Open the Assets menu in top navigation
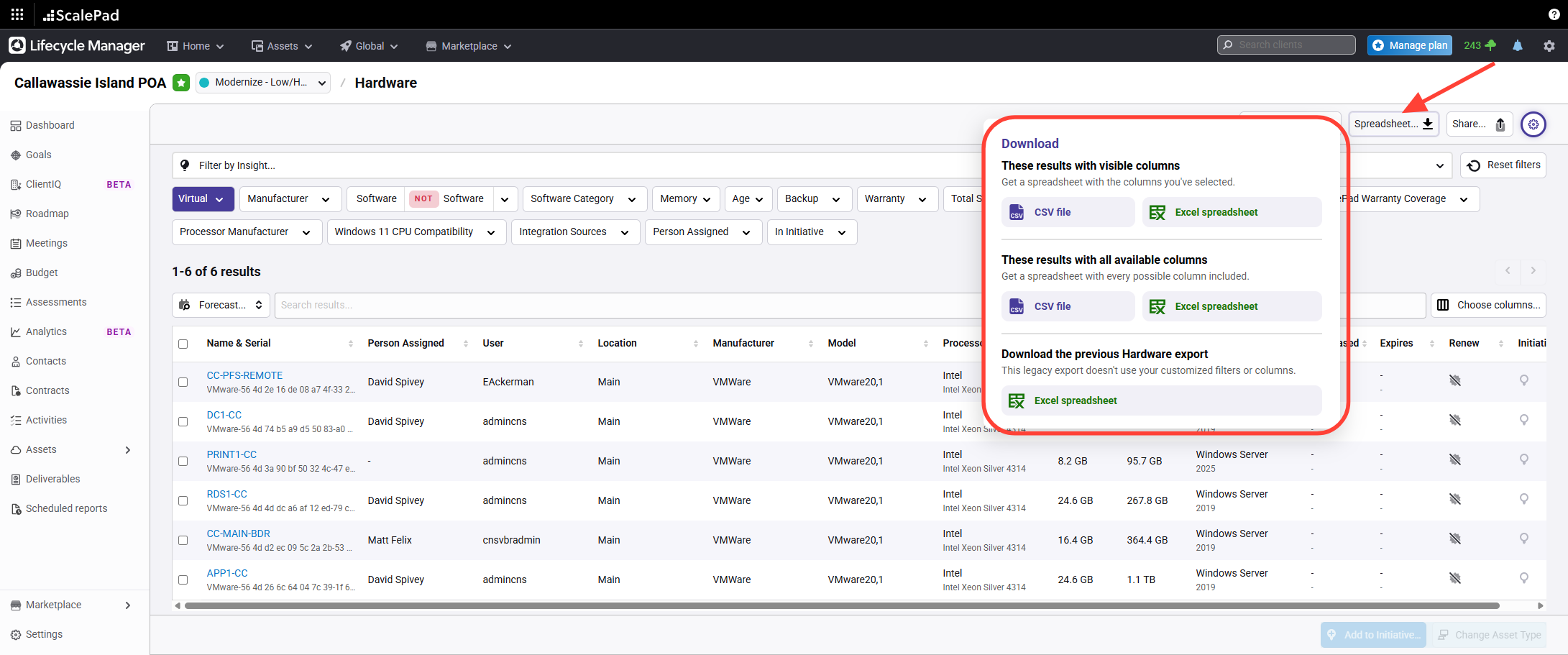The image size is (1568, 655). (x=282, y=46)
